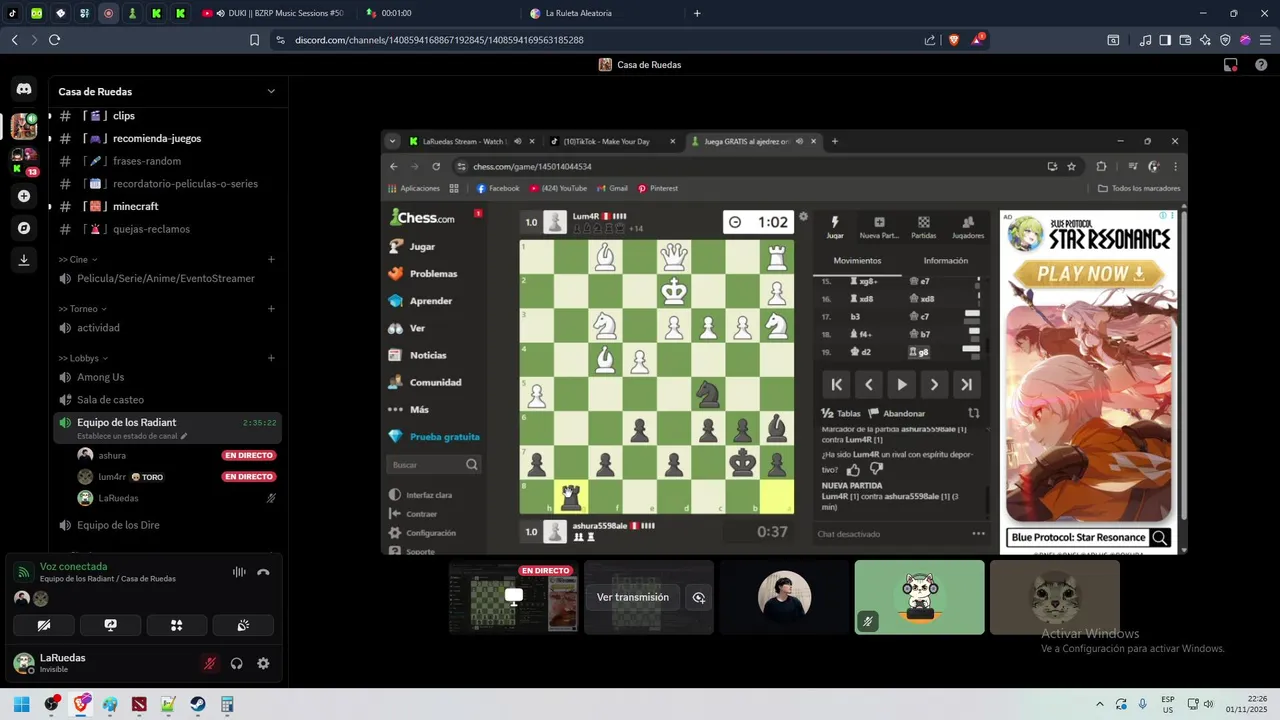Open Discord inbox icon at top right
The height and width of the screenshot is (720, 1280).
(x=1231, y=65)
